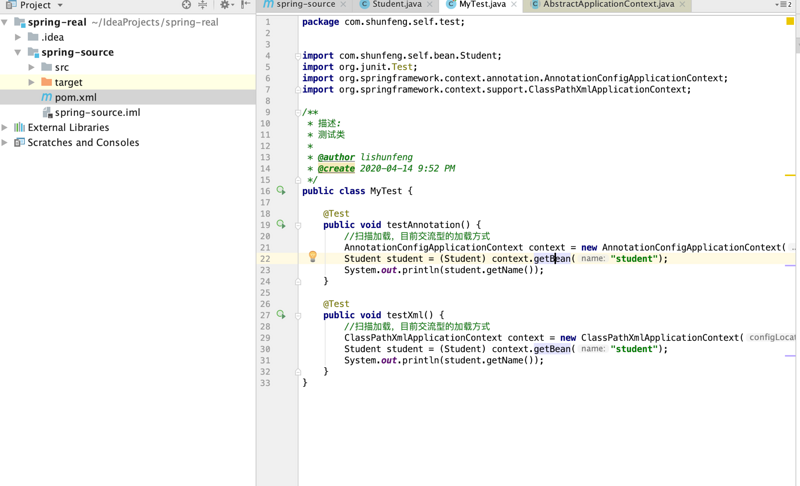Expand the target folder

(x=32, y=82)
